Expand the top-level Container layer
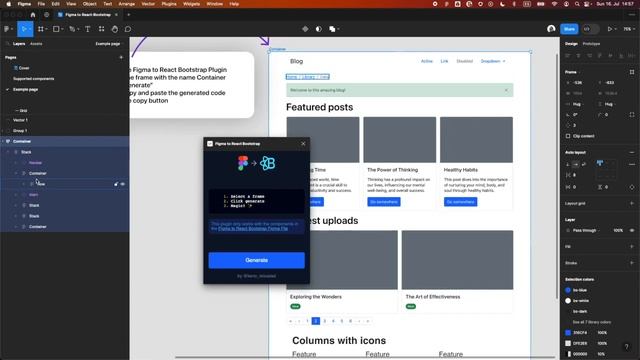This screenshot has width=640, height=360. (x=3, y=141)
